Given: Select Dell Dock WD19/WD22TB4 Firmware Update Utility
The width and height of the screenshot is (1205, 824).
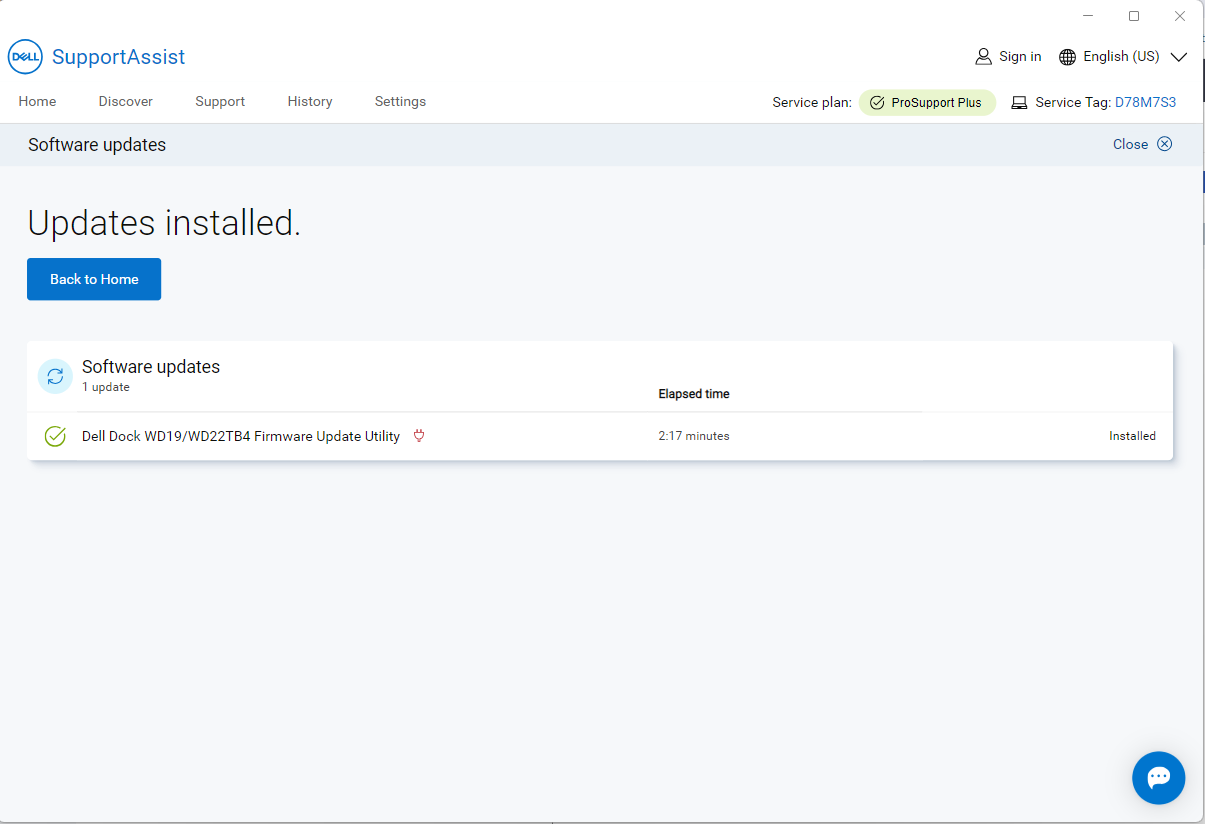Looking at the screenshot, I should coord(241,436).
